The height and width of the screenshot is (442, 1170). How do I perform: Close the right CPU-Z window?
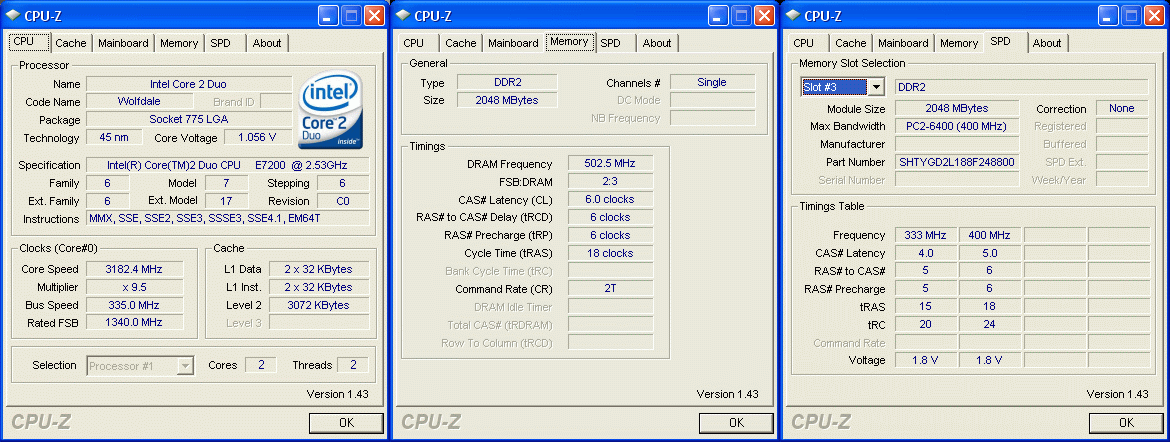(1154, 15)
